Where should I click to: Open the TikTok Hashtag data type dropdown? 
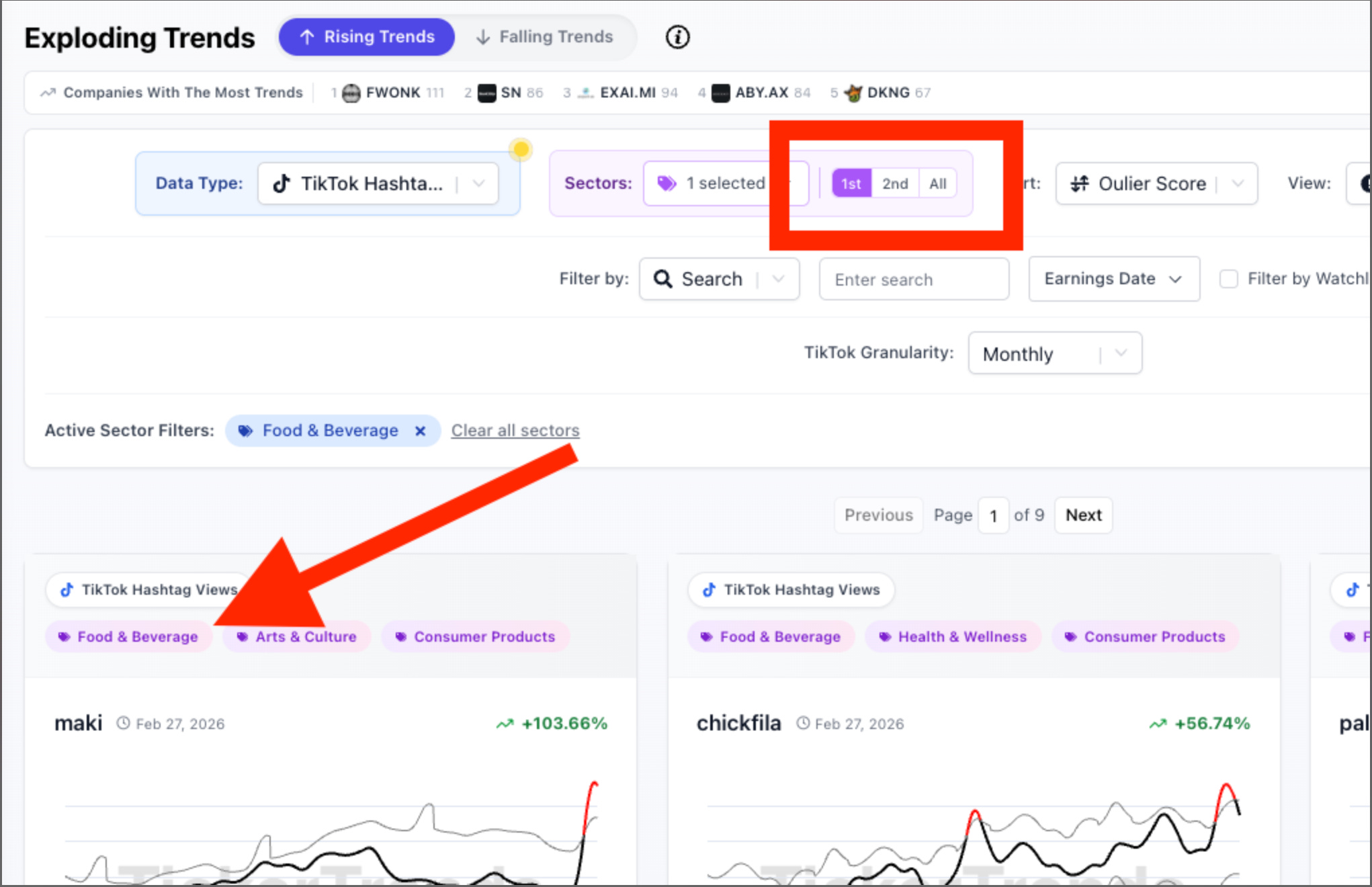point(378,183)
